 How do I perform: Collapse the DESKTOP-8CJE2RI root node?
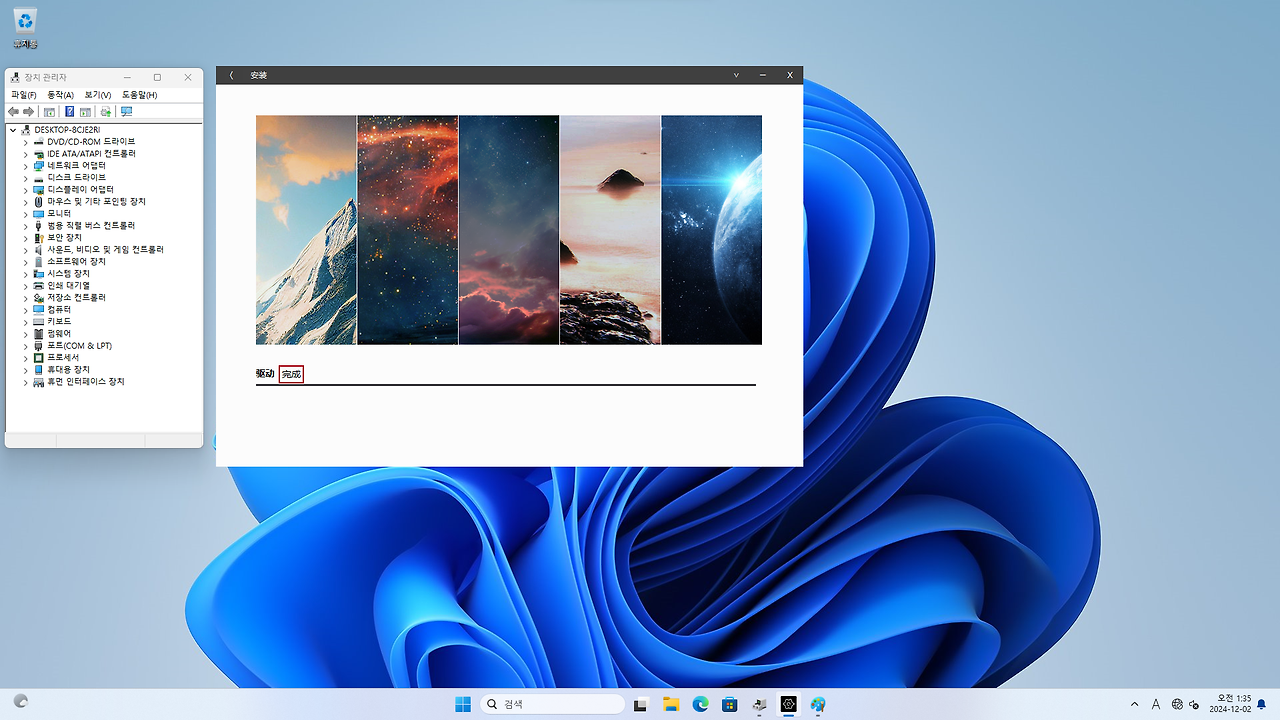[14, 130]
